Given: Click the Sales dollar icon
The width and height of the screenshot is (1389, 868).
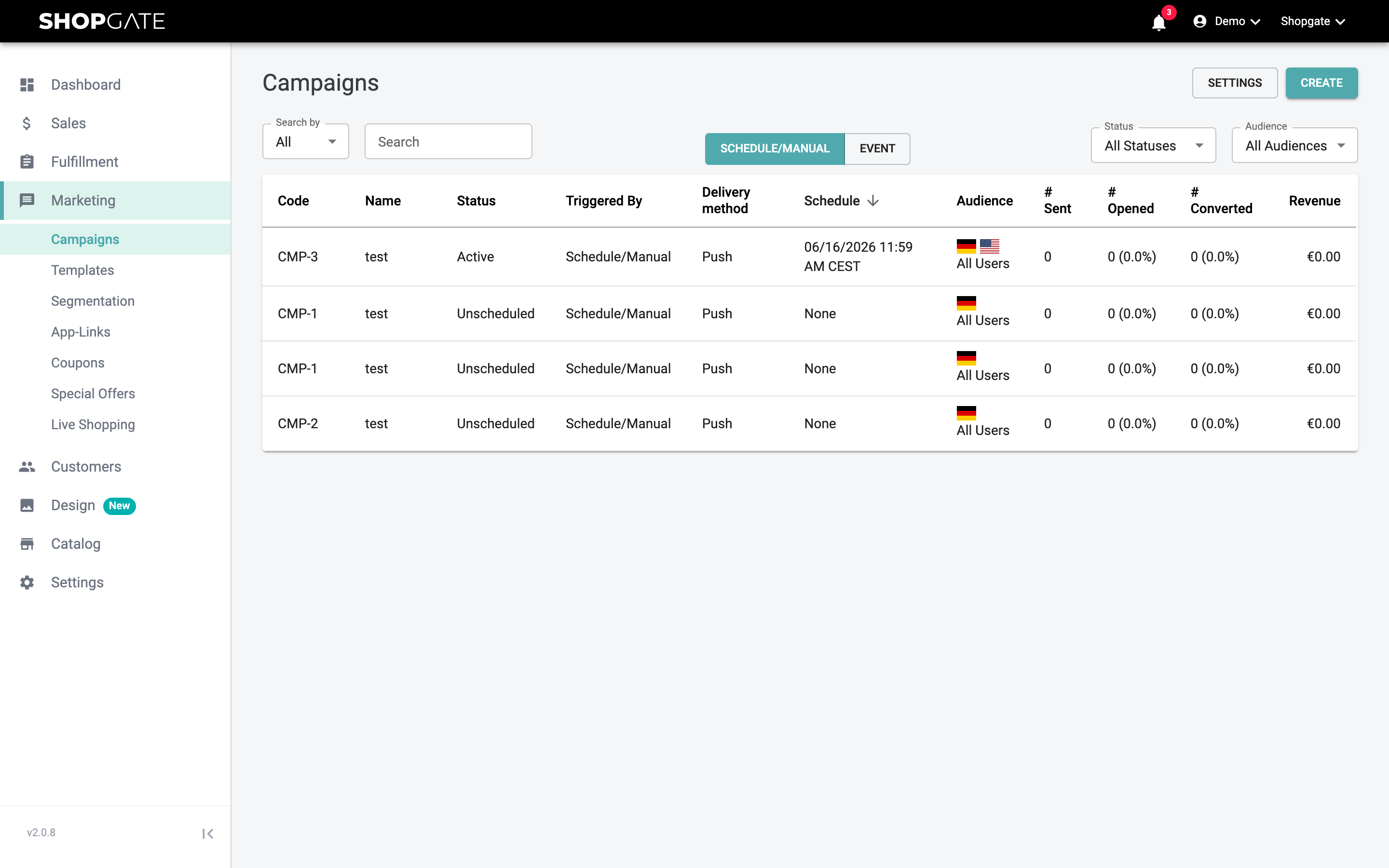Looking at the screenshot, I should [27, 123].
